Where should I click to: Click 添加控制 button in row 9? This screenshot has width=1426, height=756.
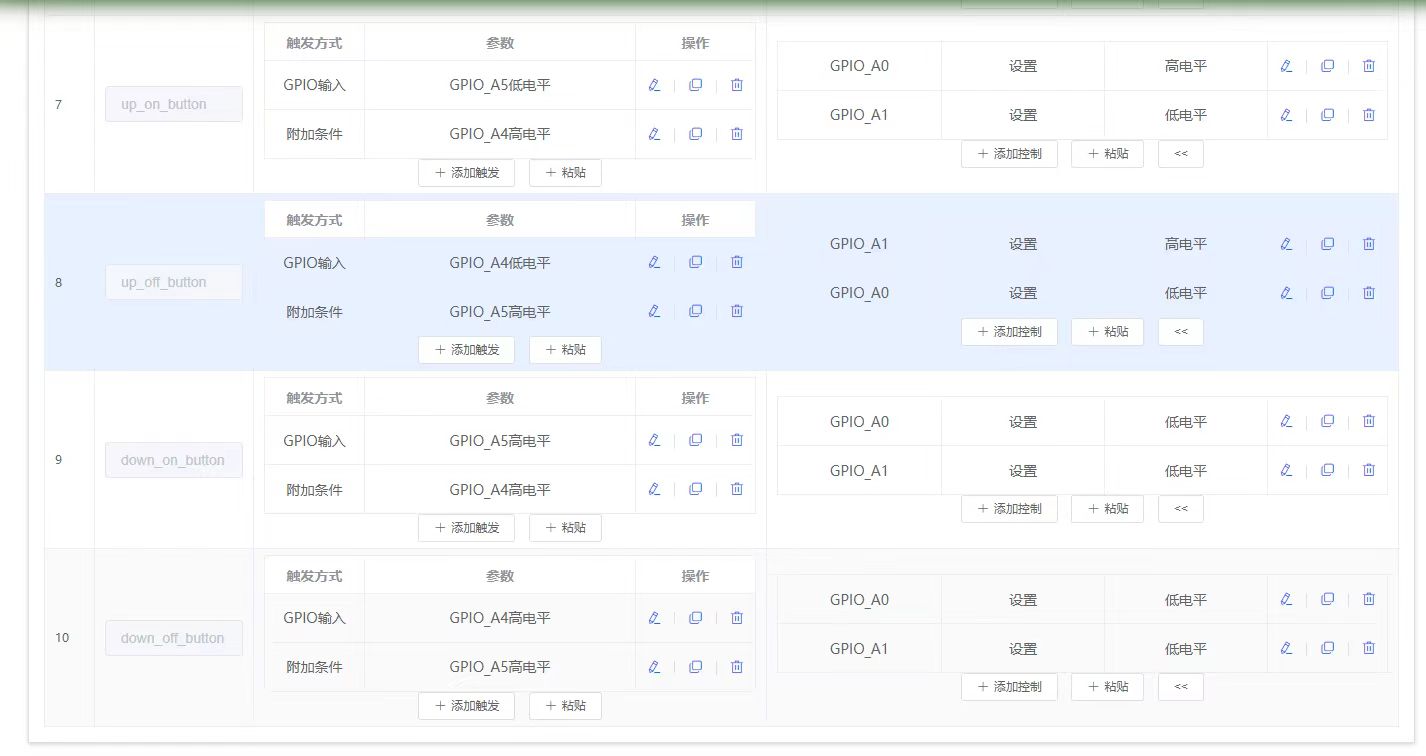pos(1009,509)
